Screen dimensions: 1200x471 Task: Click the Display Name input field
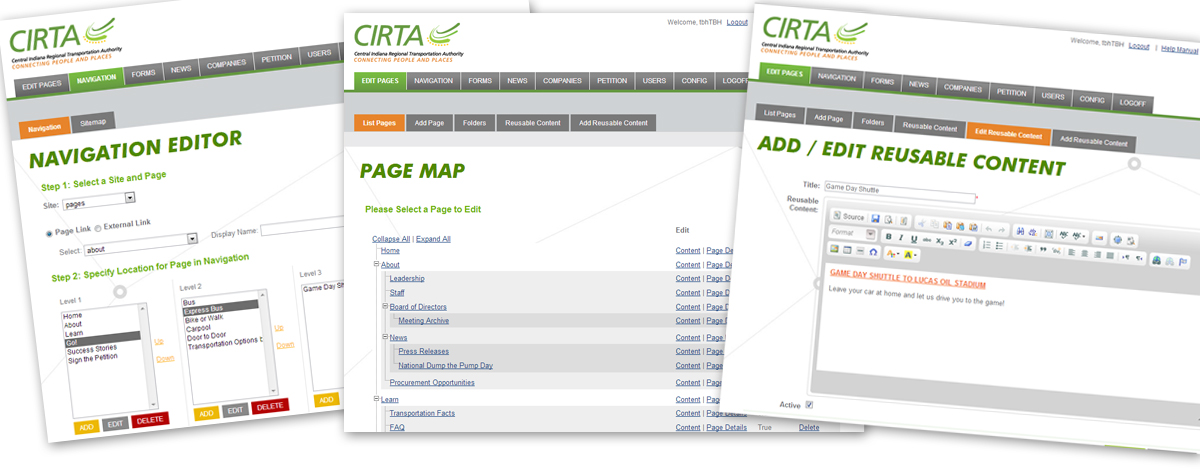(300, 229)
